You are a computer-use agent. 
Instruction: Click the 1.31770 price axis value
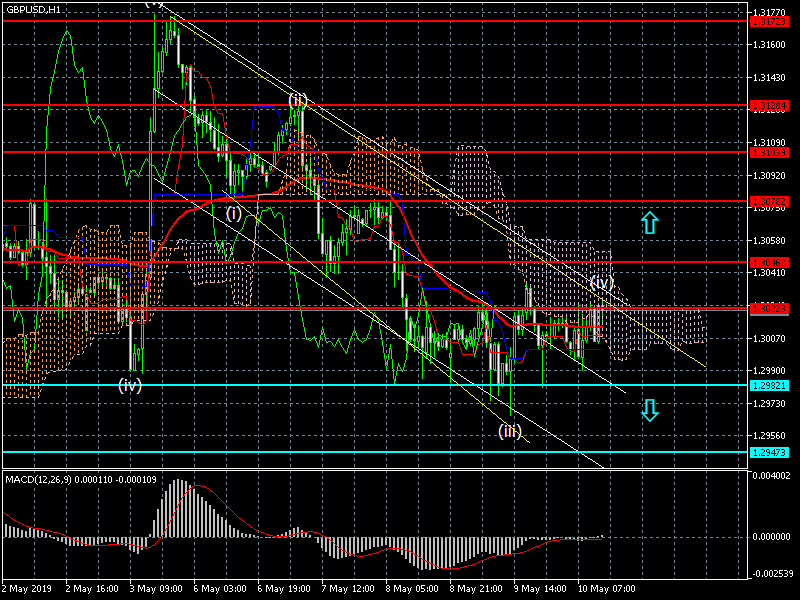point(769,12)
